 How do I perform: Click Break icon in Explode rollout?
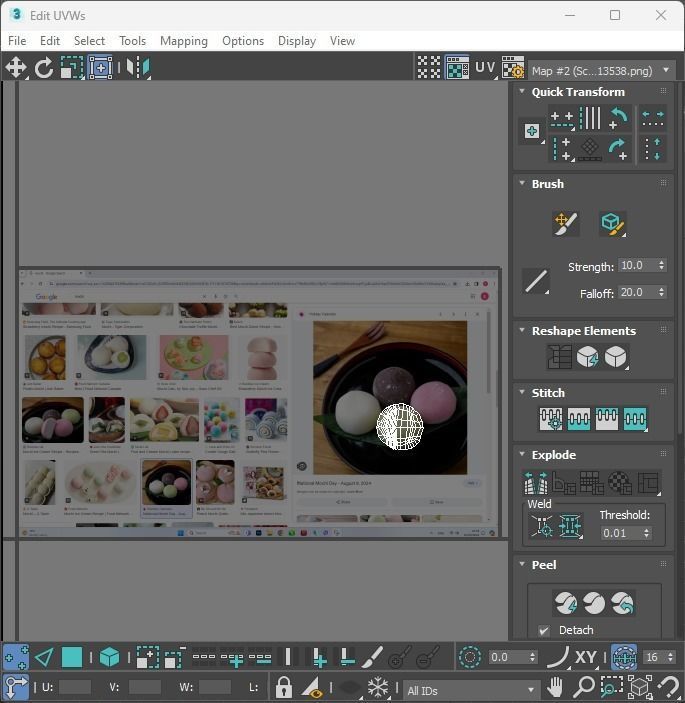[536, 482]
